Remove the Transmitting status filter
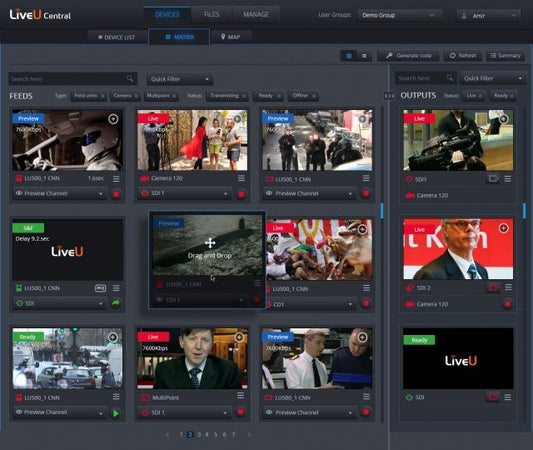Screen dimensions: 533x450 click(x=244, y=96)
